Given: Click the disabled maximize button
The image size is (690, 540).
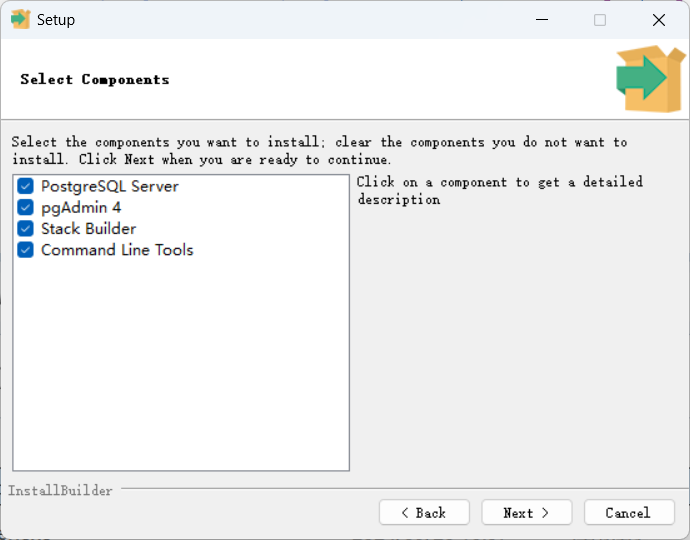Looking at the screenshot, I should 600,20.
